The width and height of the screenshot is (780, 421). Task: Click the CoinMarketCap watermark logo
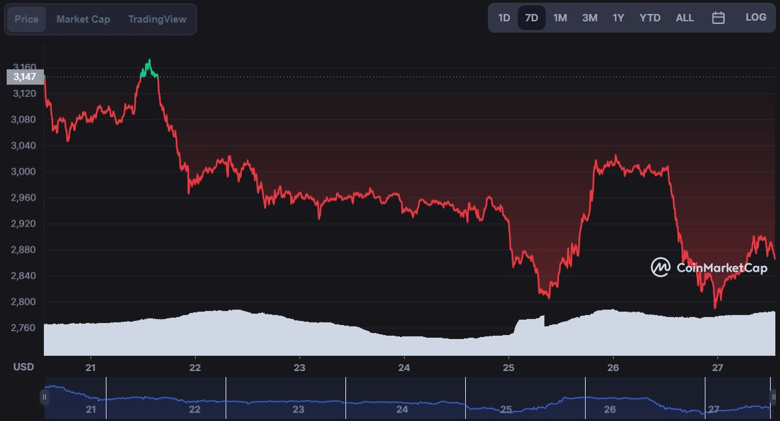[x=709, y=267]
